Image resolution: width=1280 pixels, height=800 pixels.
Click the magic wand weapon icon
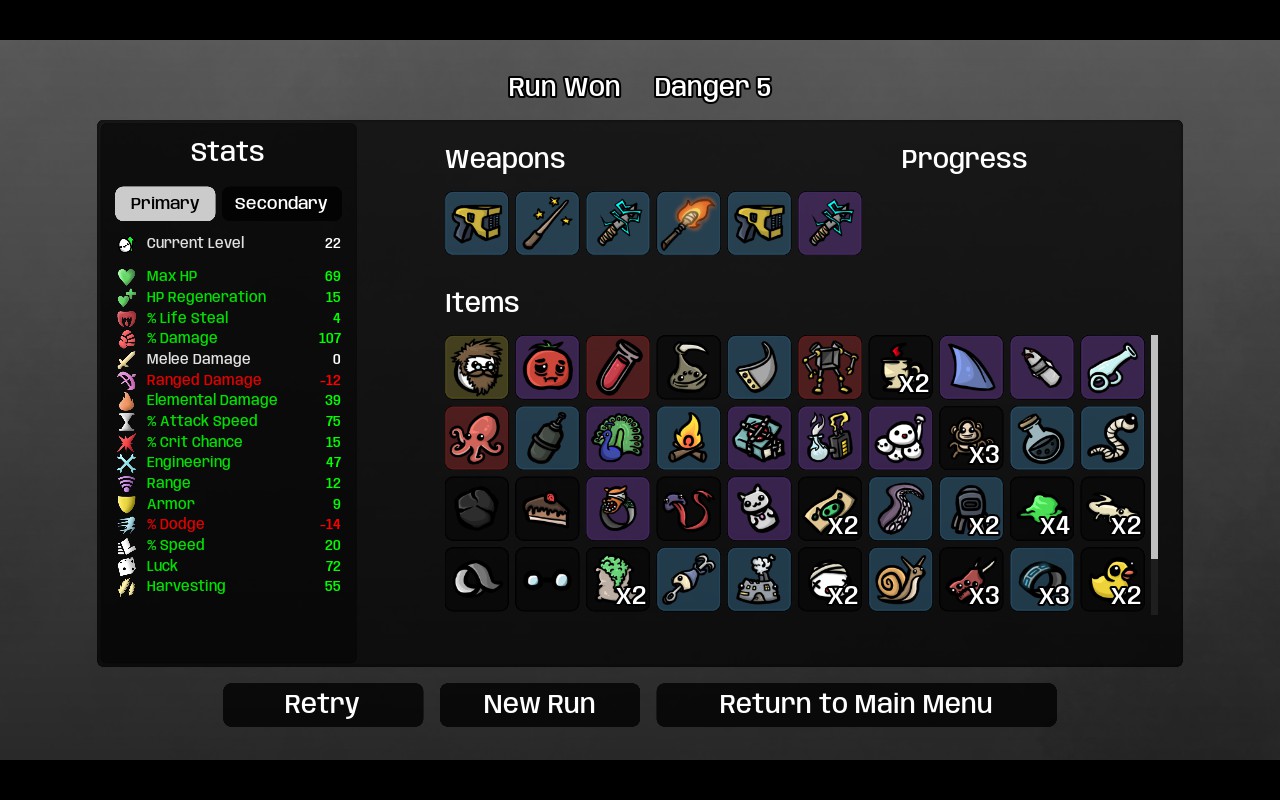point(547,224)
